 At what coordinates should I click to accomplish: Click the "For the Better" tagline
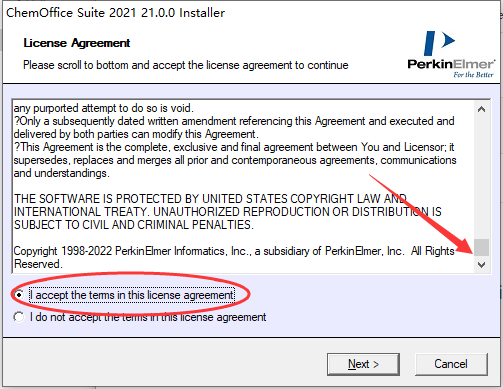point(473,75)
